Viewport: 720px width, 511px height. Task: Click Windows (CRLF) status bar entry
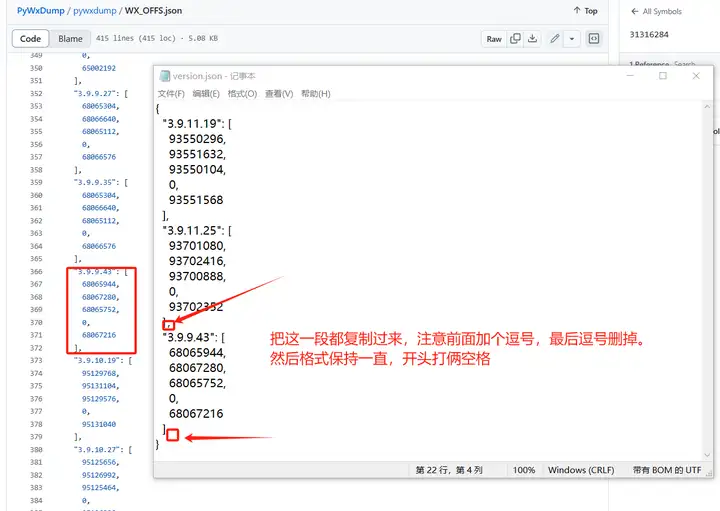click(581, 470)
